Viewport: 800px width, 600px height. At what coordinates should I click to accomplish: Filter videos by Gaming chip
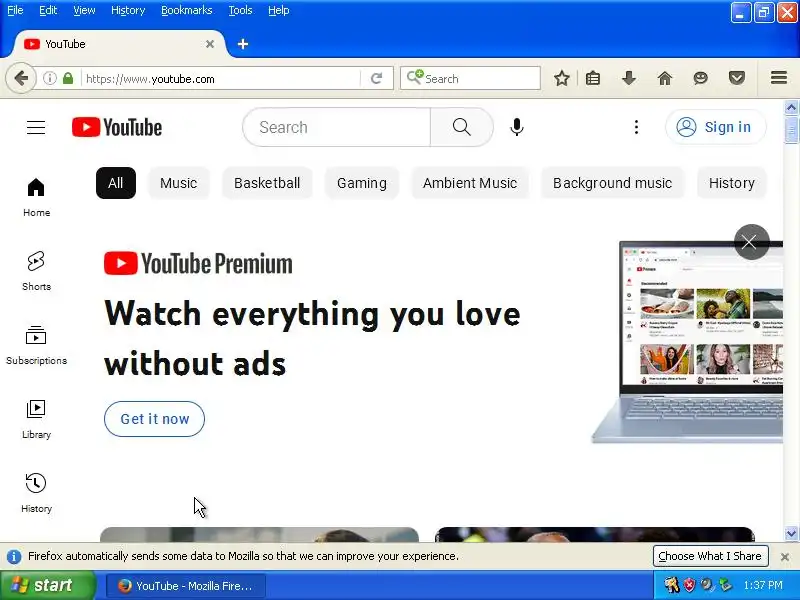(362, 183)
